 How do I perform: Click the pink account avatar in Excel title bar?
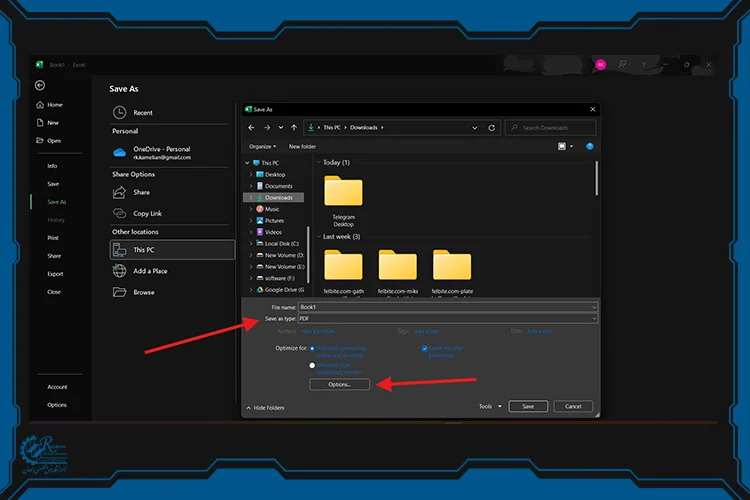pyautogui.click(x=601, y=65)
